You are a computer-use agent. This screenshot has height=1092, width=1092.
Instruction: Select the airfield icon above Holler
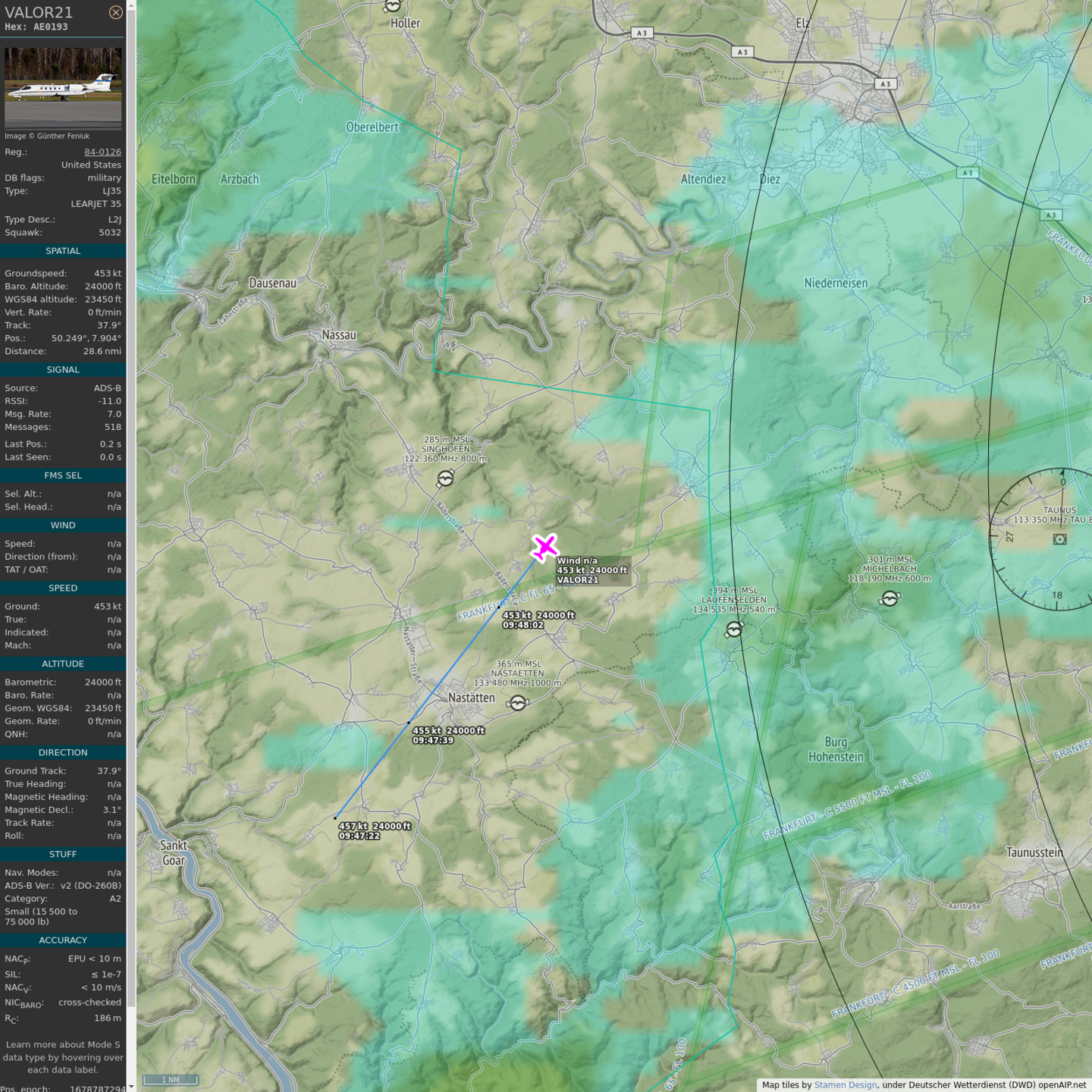(392, 6)
